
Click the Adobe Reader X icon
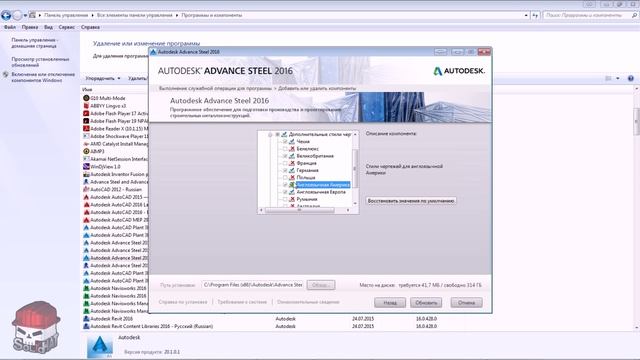tap(86, 129)
